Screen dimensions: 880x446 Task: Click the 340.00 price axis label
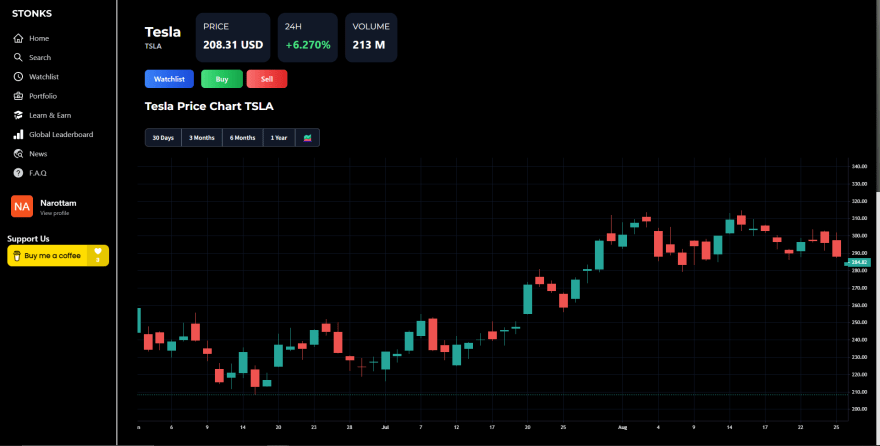[860, 167]
